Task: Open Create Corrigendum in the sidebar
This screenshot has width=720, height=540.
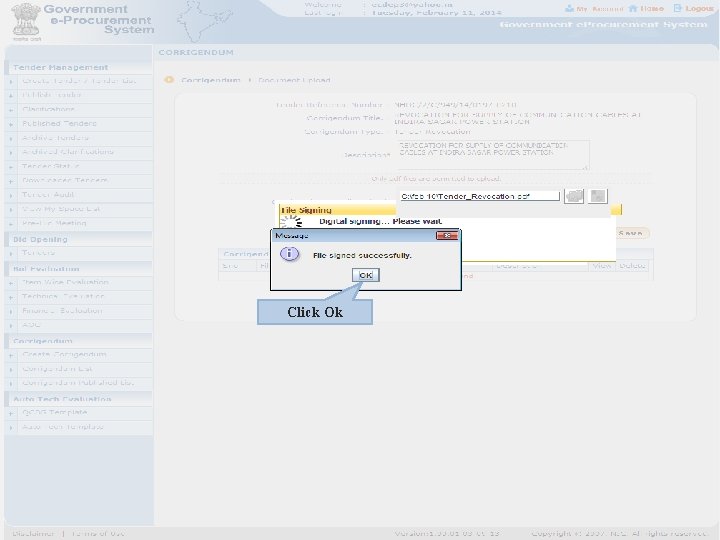Action: [64, 354]
